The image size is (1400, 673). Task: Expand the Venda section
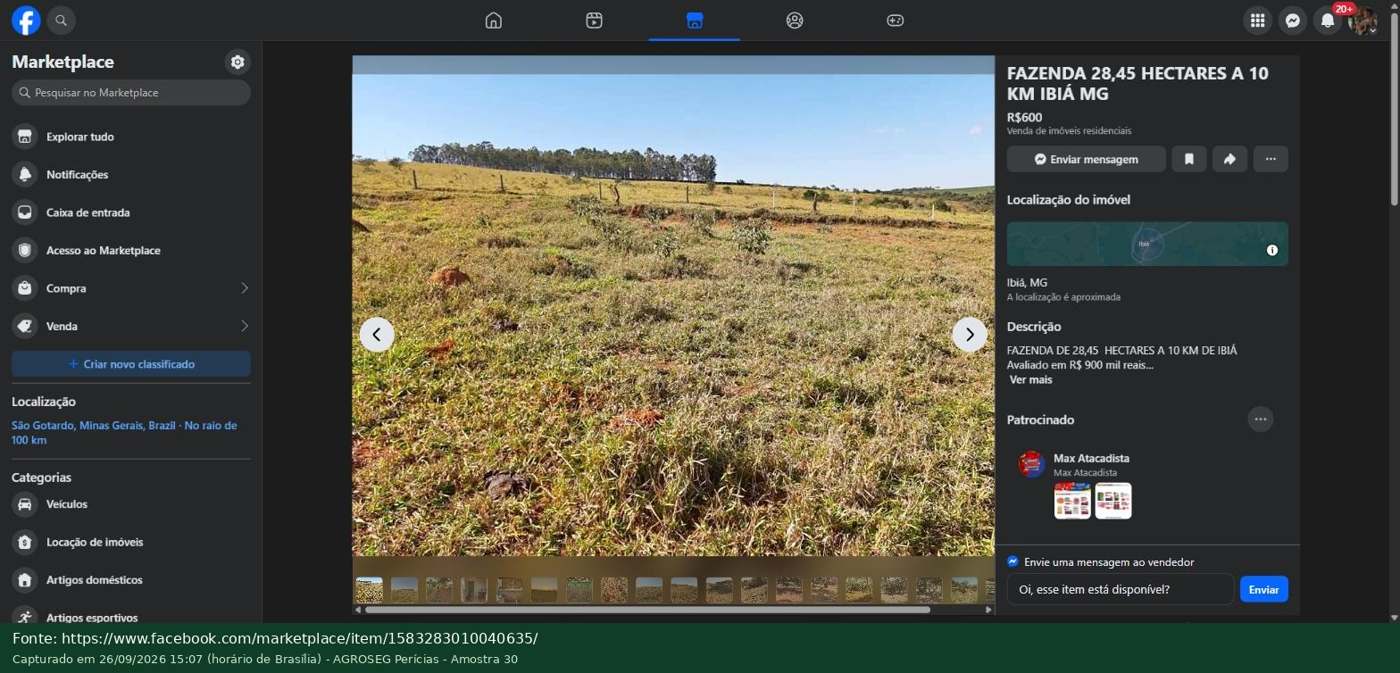[131, 326]
